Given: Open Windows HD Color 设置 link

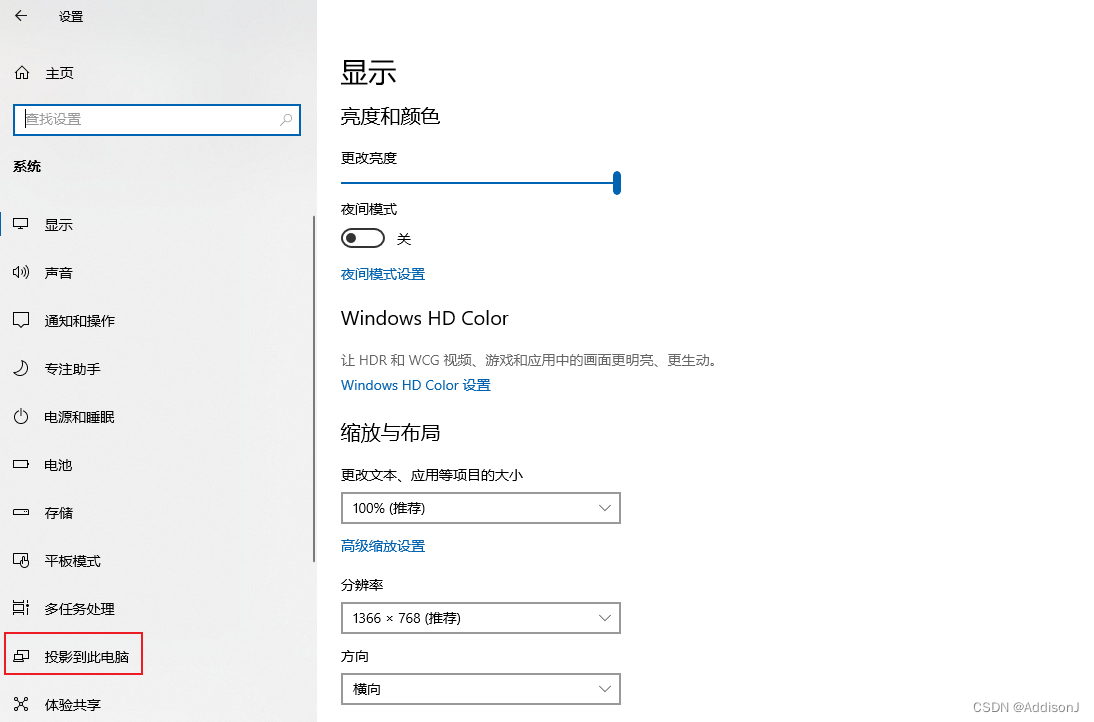Looking at the screenshot, I should (415, 384).
